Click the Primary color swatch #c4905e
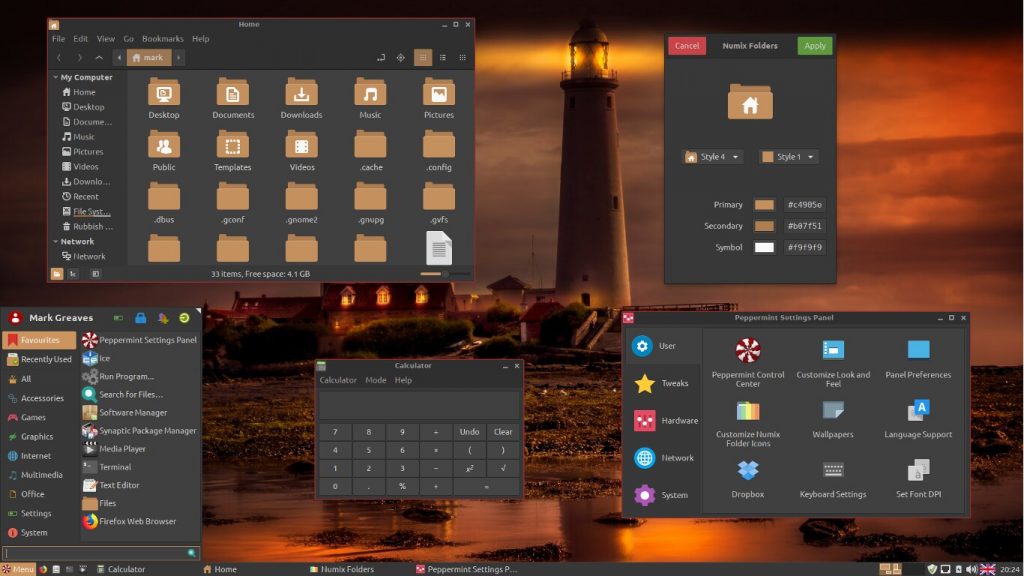The image size is (1024, 576). pyautogui.click(x=764, y=204)
